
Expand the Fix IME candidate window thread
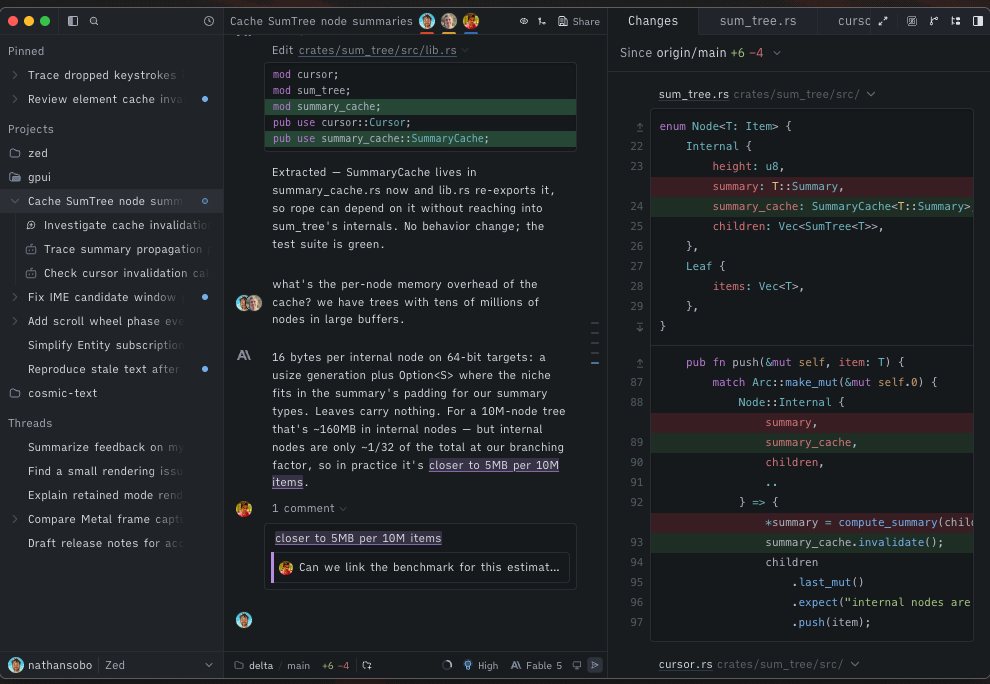pyautogui.click(x=15, y=297)
